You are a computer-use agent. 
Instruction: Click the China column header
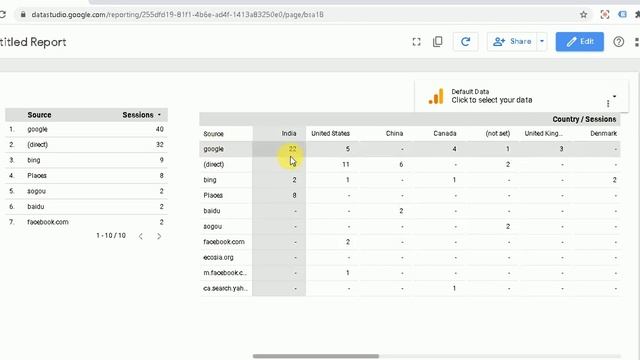tap(394, 133)
